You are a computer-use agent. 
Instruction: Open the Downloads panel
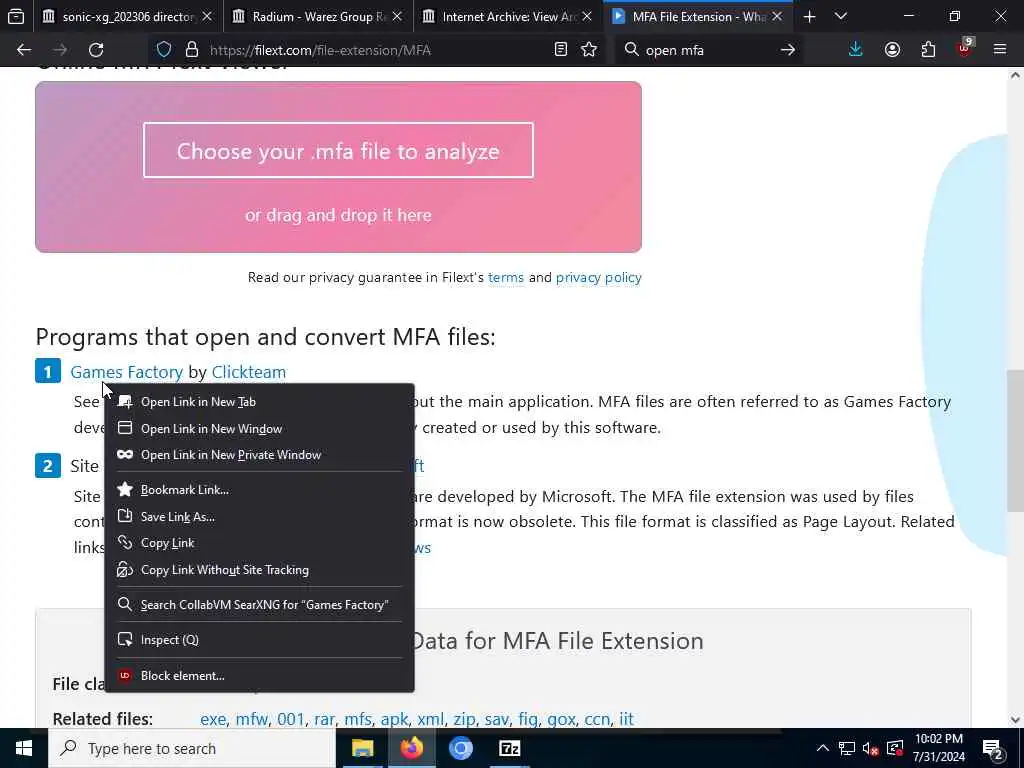(x=856, y=50)
